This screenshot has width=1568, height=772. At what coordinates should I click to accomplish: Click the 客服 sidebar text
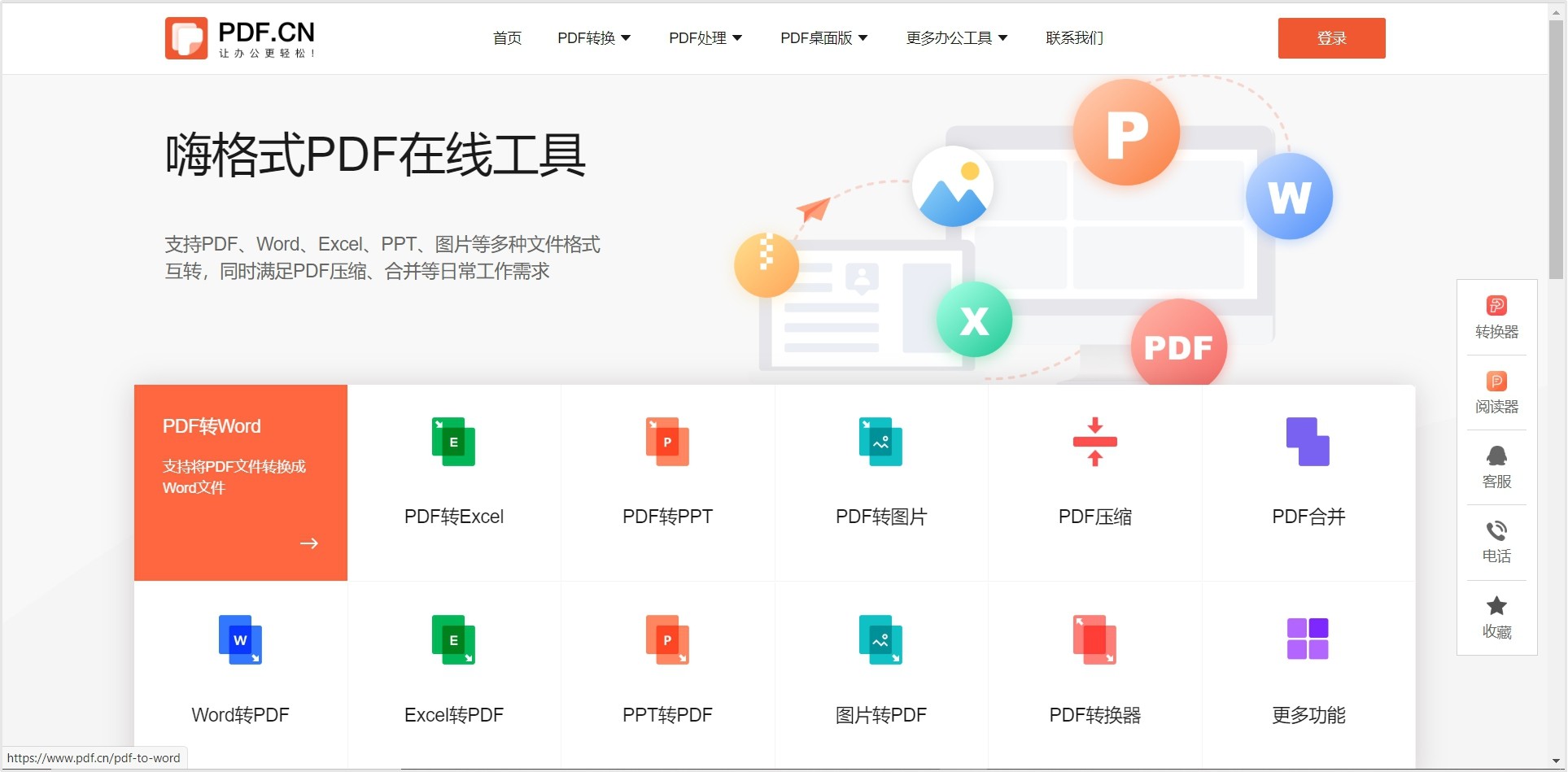click(x=1496, y=482)
